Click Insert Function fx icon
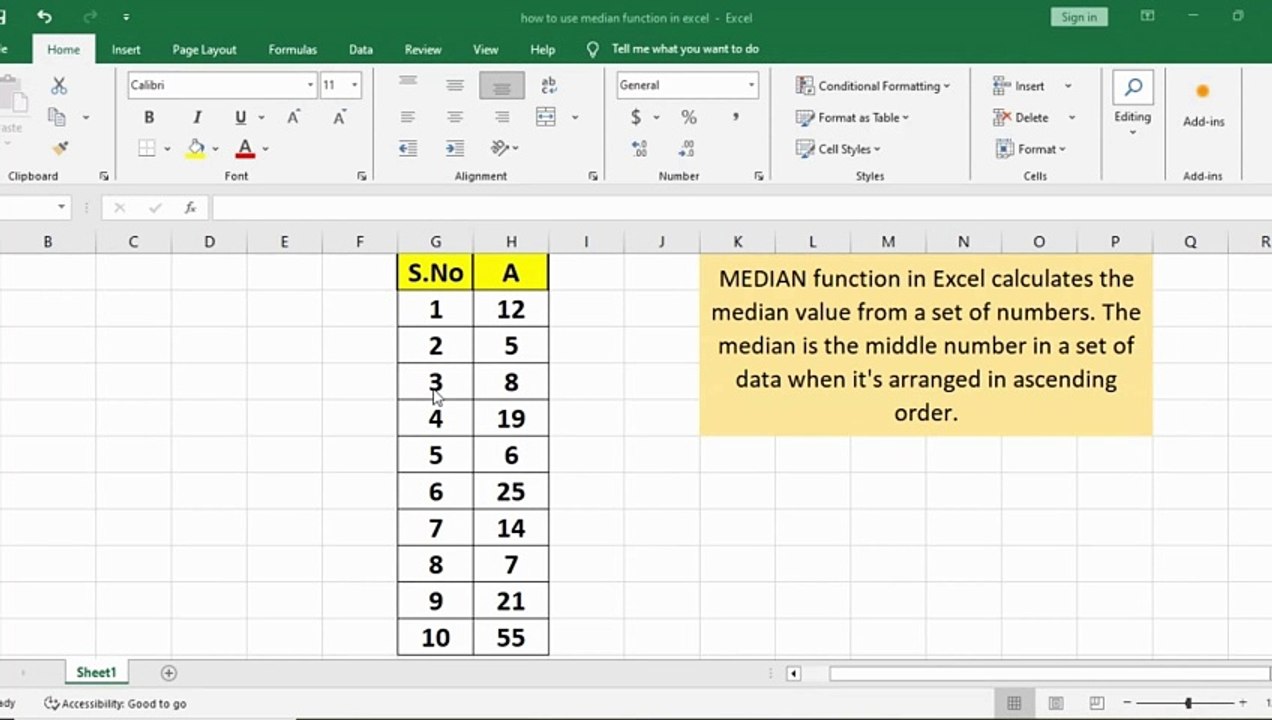1272x720 pixels. (x=190, y=208)
